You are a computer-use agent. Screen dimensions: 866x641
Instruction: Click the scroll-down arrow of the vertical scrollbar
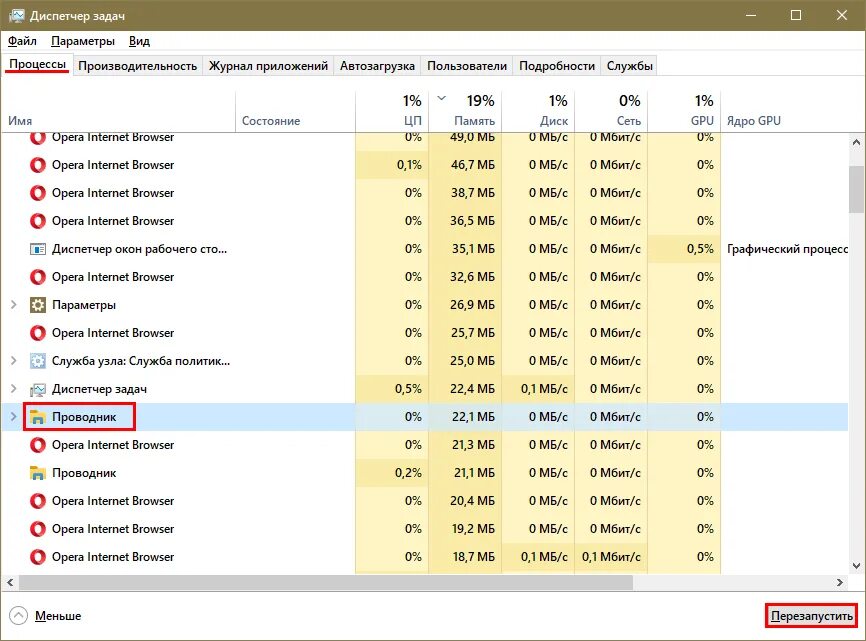tap(856, 566)
